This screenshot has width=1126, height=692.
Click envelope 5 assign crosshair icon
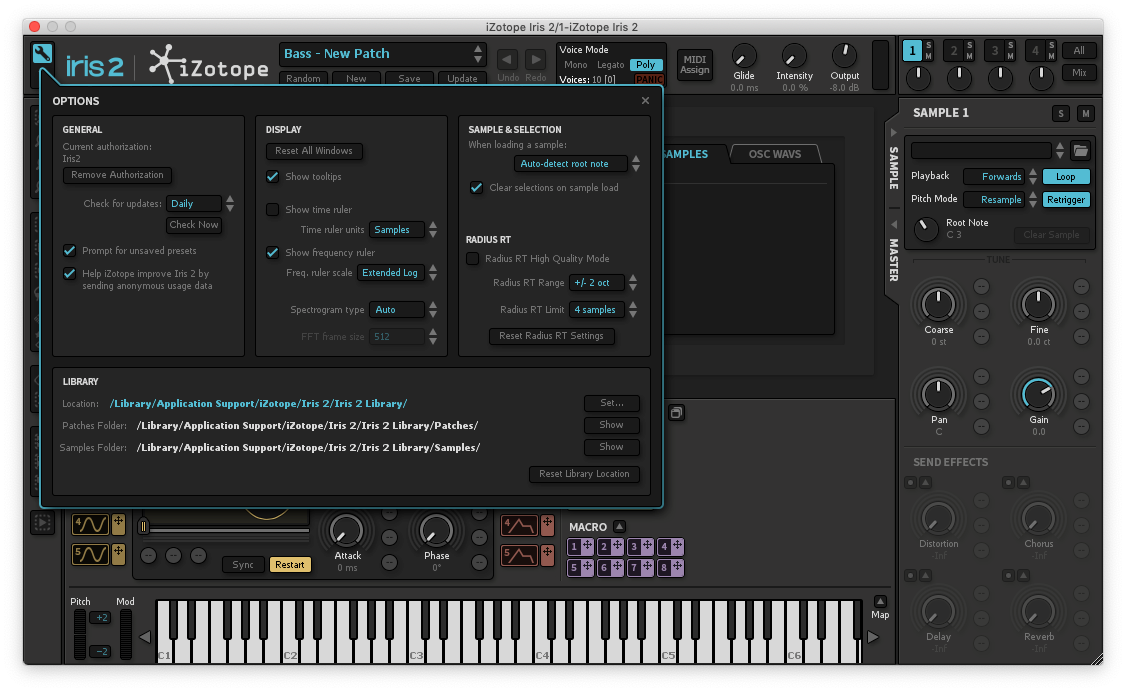(x=547, y=555)
